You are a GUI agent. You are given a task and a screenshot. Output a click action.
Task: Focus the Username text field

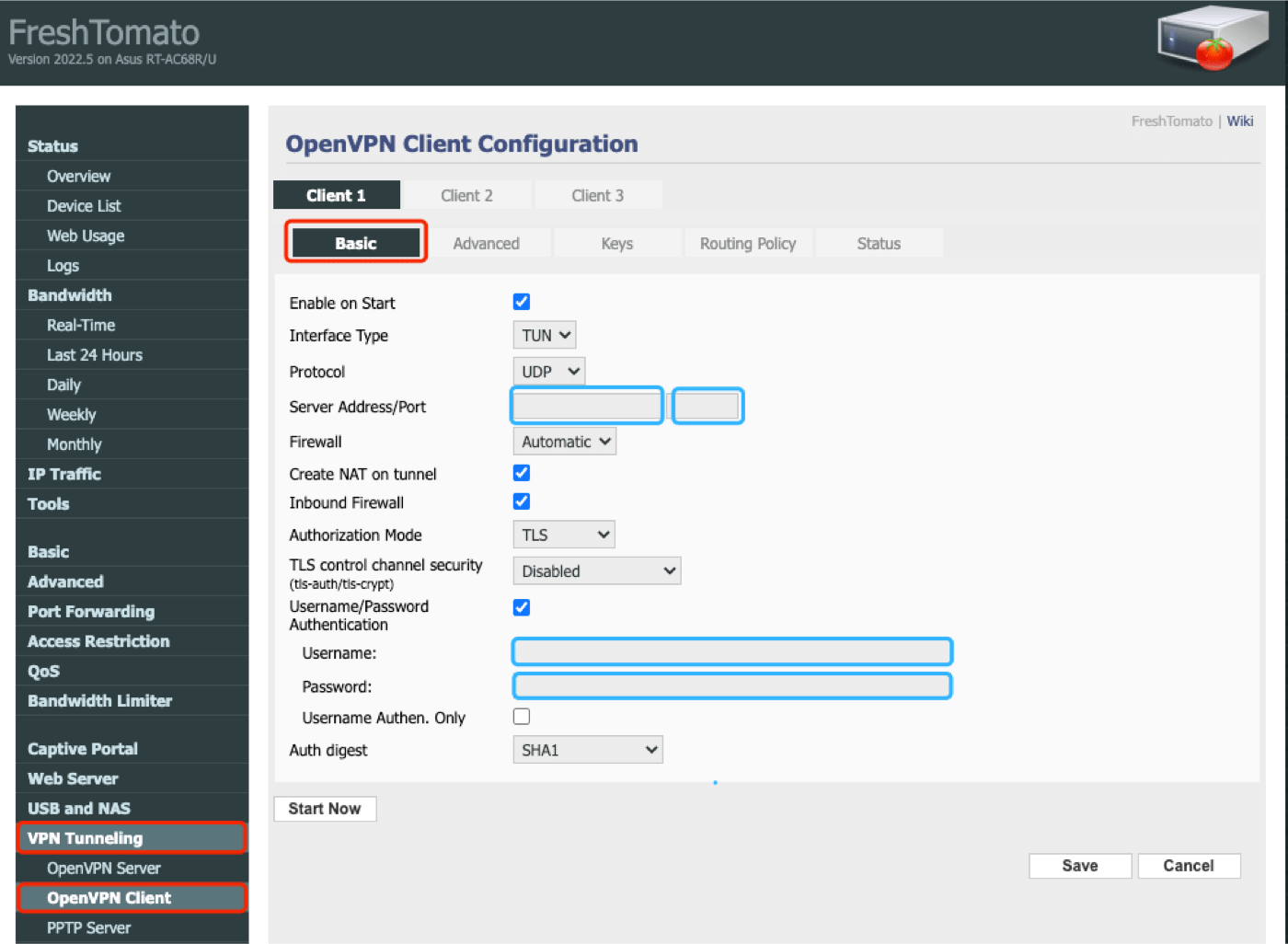click(731, 652)
